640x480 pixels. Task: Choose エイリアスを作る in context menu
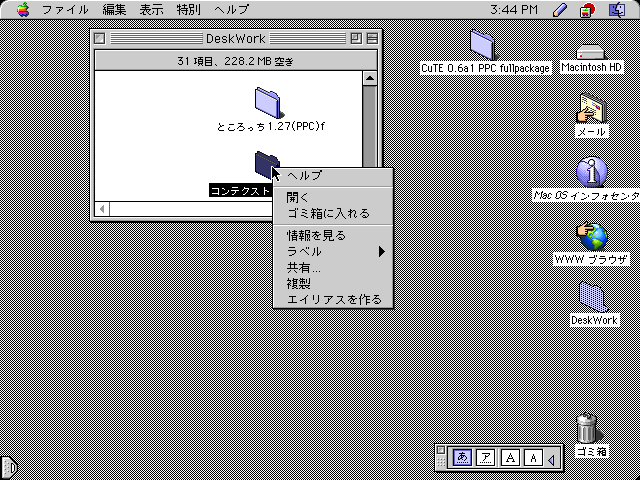coord(333,299)
